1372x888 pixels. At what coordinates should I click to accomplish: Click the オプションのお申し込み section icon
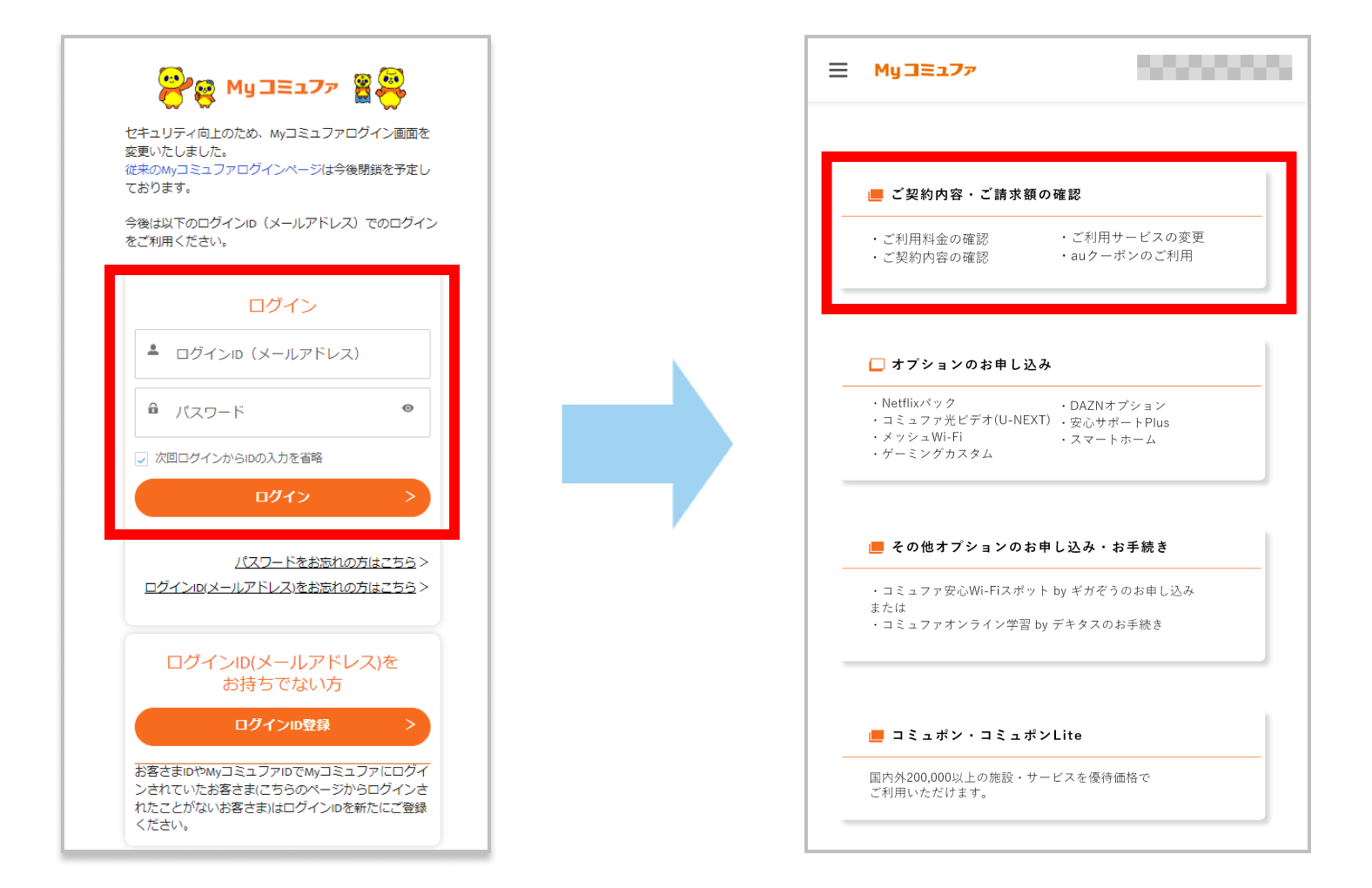tap(876, 365)
